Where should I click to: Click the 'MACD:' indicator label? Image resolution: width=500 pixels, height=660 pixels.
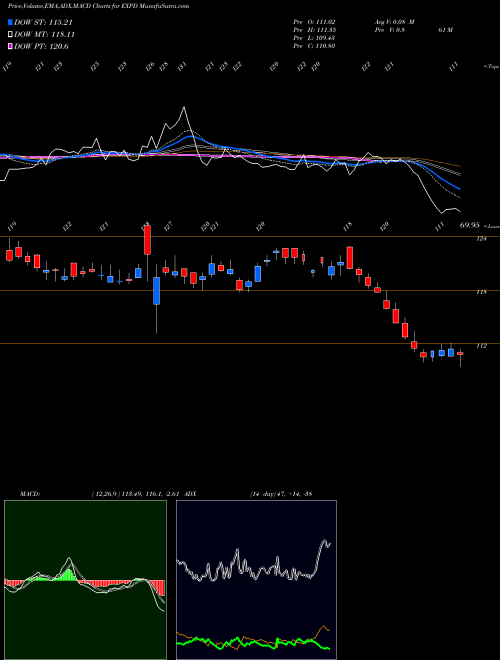point(29,494)
